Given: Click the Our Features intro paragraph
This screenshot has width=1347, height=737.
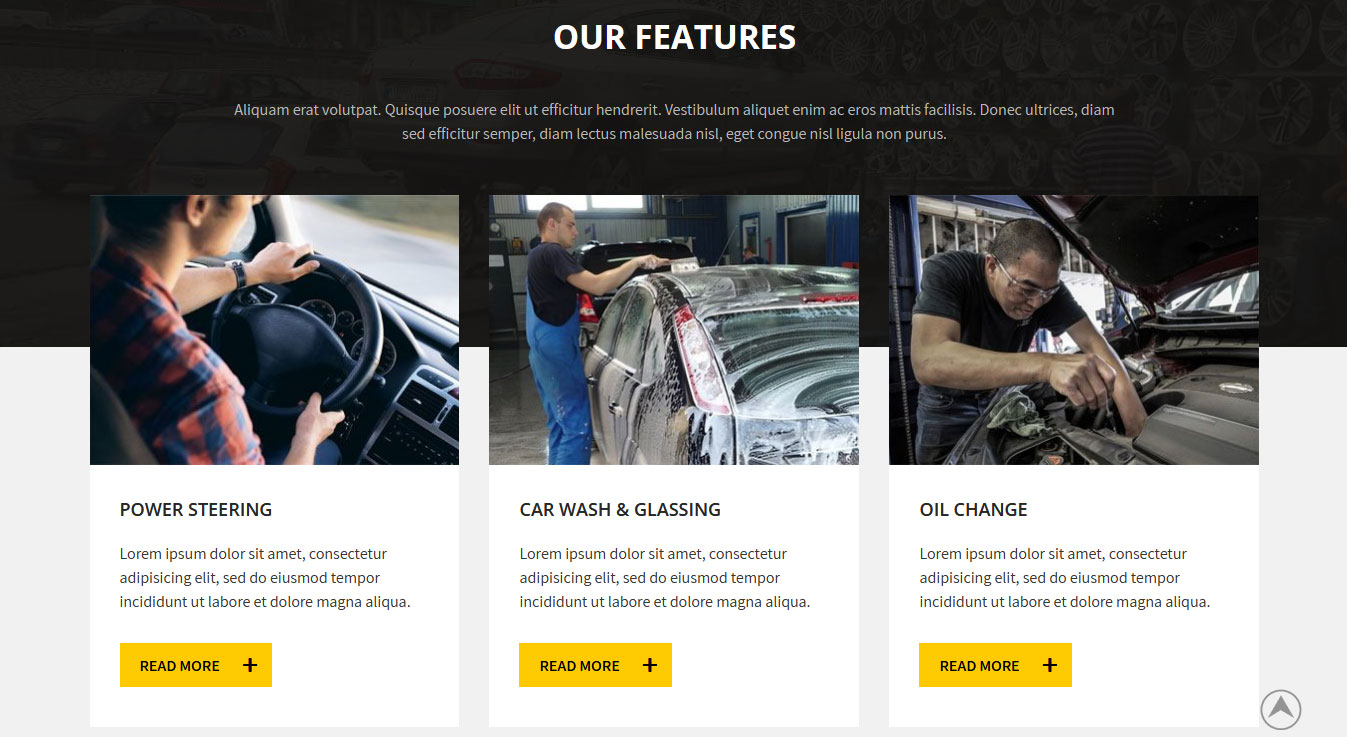Looking at the screenshot, I should point(674,122).
